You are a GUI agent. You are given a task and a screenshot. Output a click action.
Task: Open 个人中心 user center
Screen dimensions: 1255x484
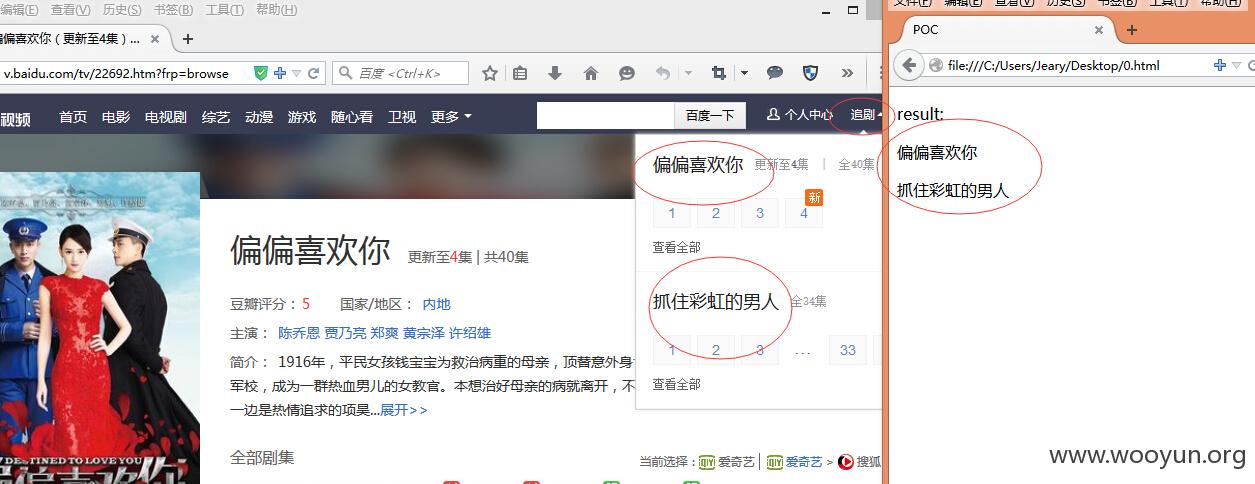(x=800, y=115)
